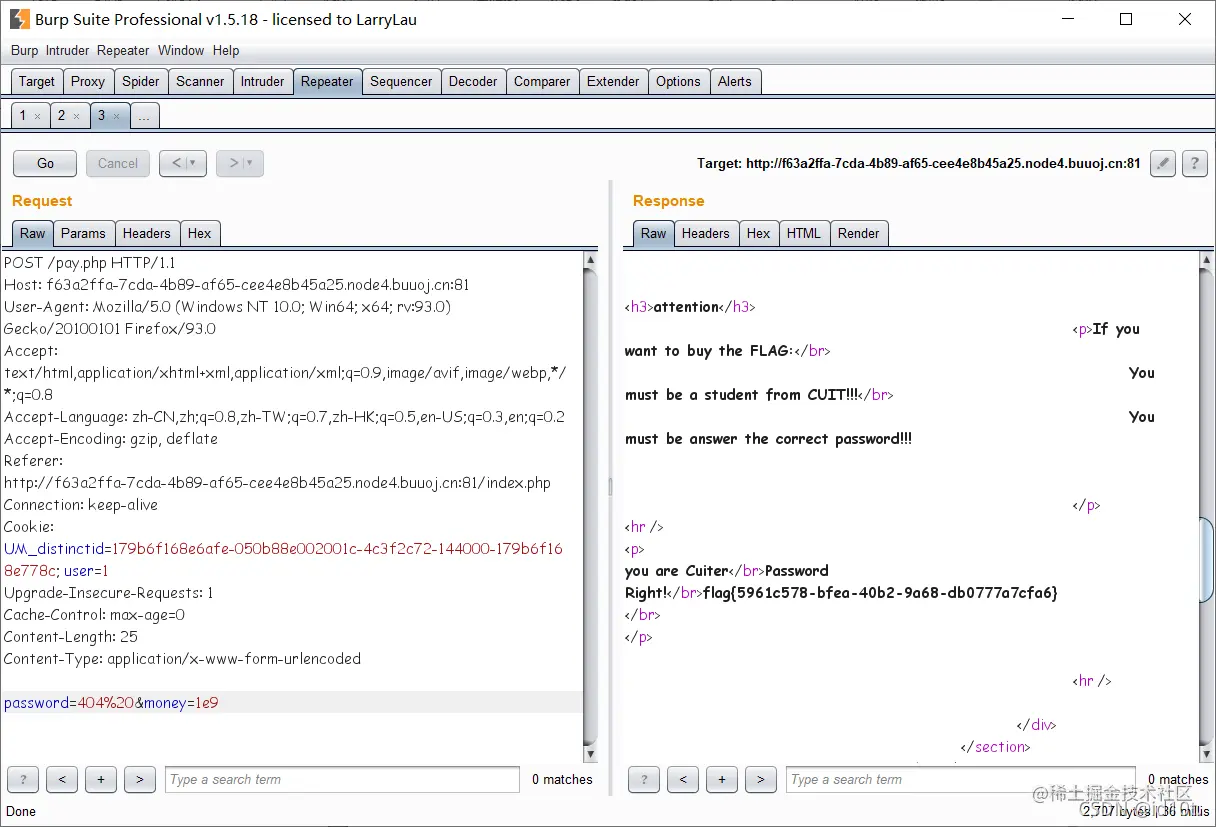1216x827 pixels.
Task: Go to previous match in response search
Action: 683,779
